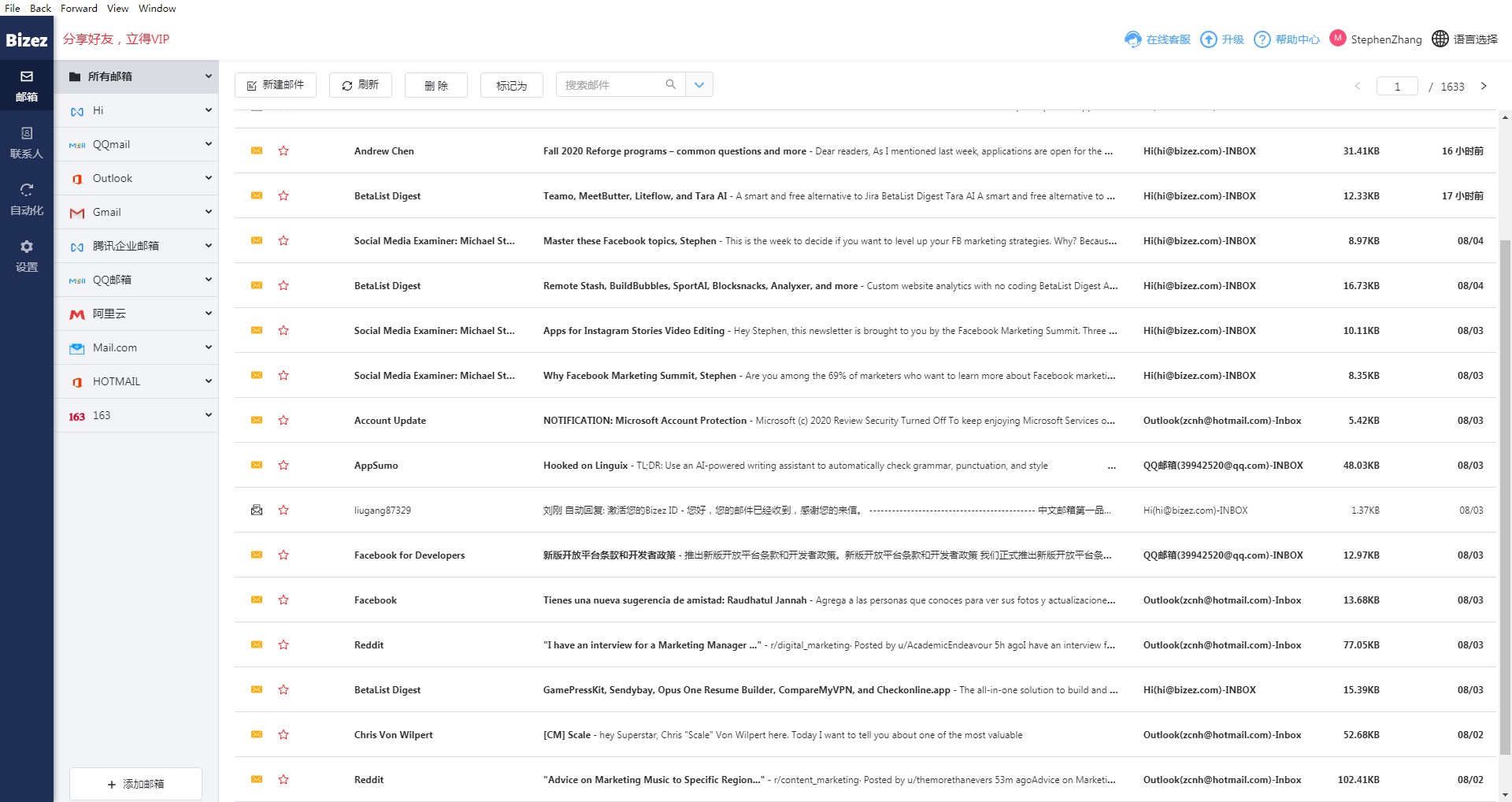Click the 163 account icon
This screenshot has height=802, width=1512.
pos(76,416)
